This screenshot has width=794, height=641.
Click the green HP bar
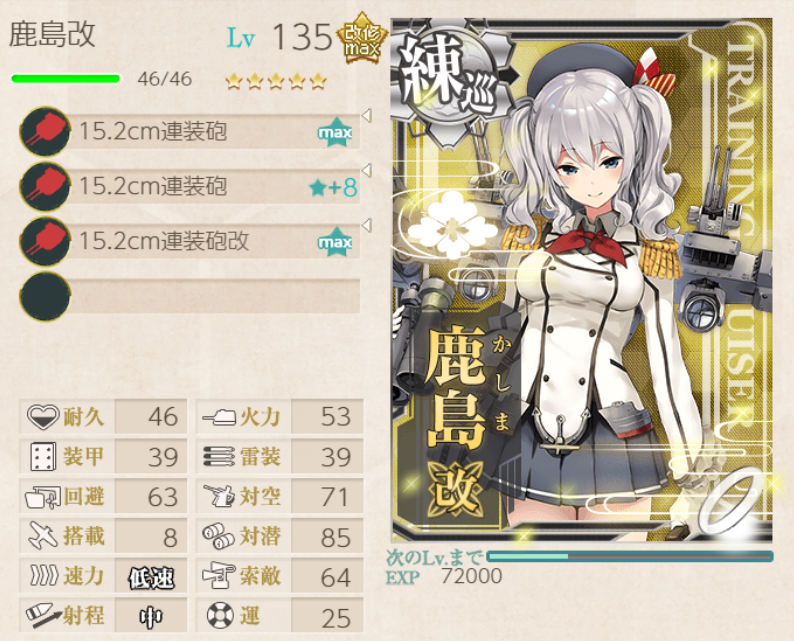[x=66, y=78]
